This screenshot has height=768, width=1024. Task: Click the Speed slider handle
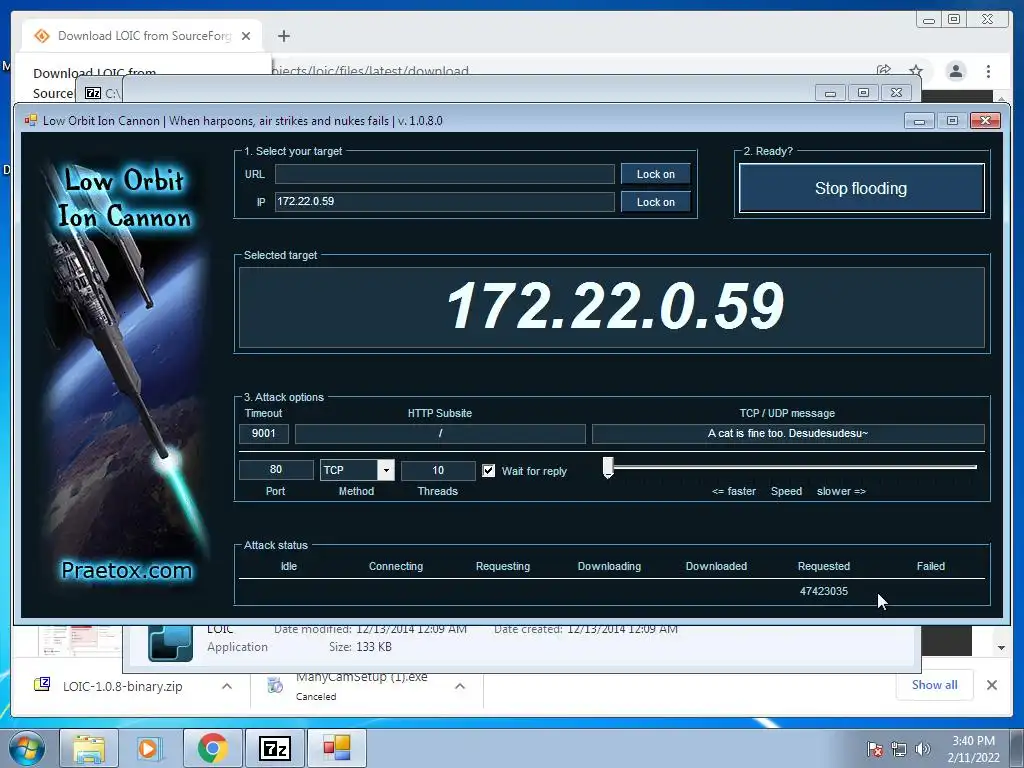coord(608,468)
